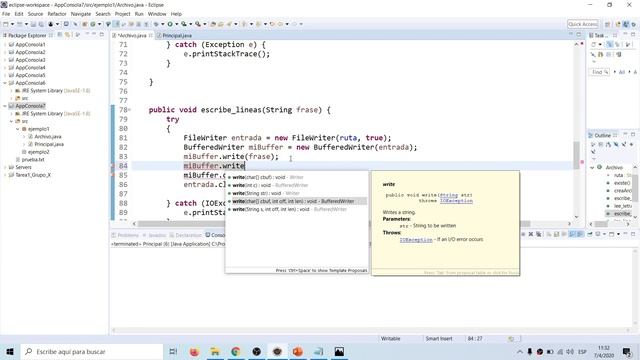Open the File menu
This screenshot has height=360, width=640.
point(6,14)
